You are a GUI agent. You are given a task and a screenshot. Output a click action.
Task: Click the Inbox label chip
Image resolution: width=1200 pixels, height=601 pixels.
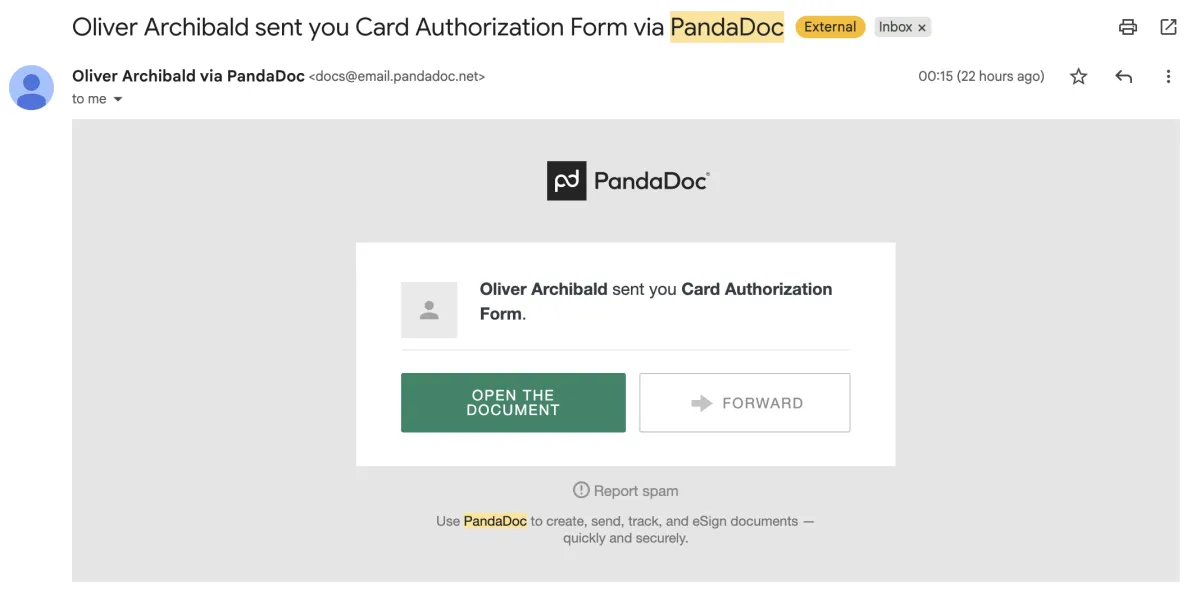point(895,27)
